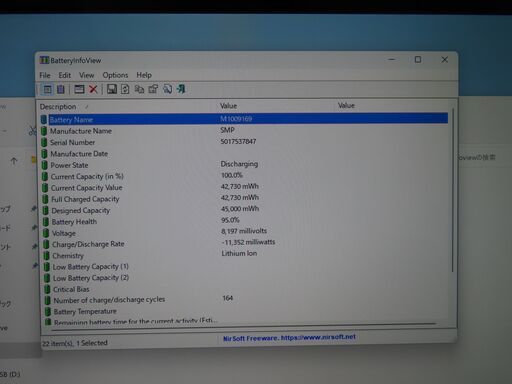
Task: Click the 22 item(s), 1 Selected status text
Action: 75,343
